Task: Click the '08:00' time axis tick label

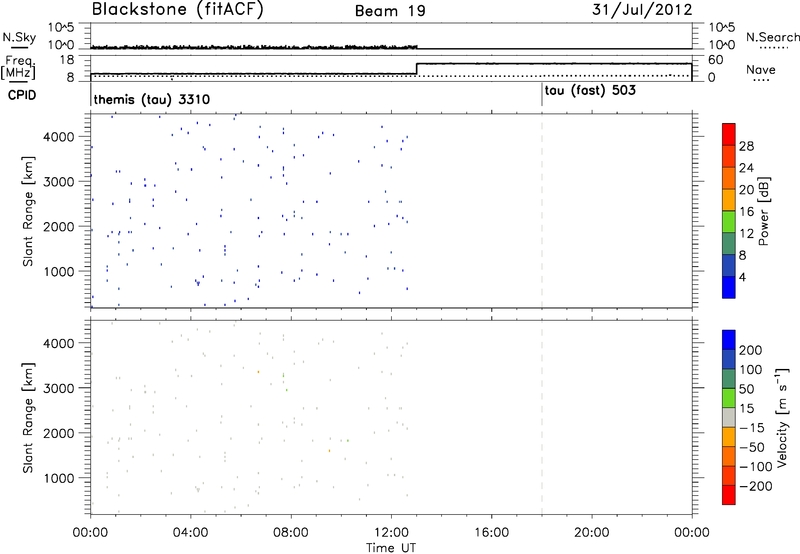Action: pos(291,533)
